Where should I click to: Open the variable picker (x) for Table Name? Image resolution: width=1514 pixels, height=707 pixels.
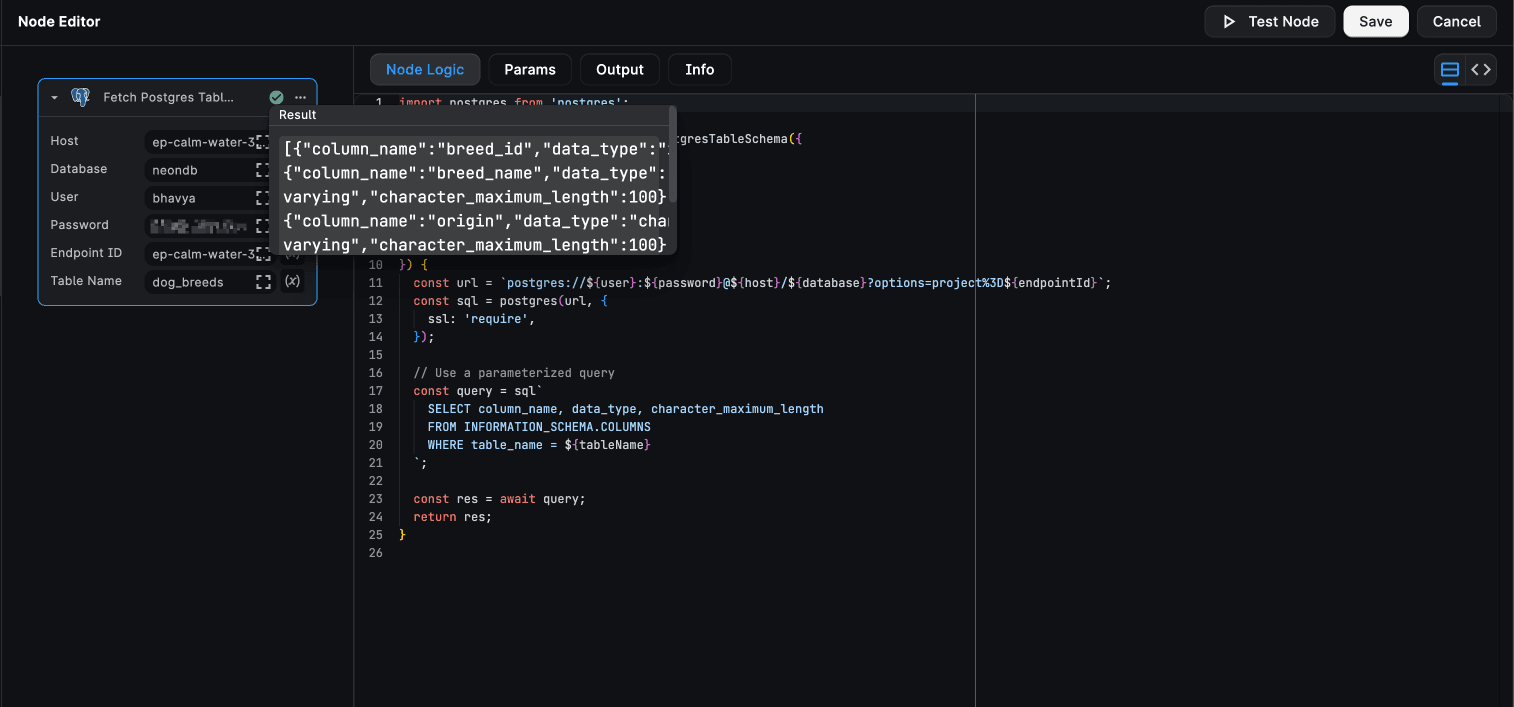pyautogui.click(x=292, y=281)
